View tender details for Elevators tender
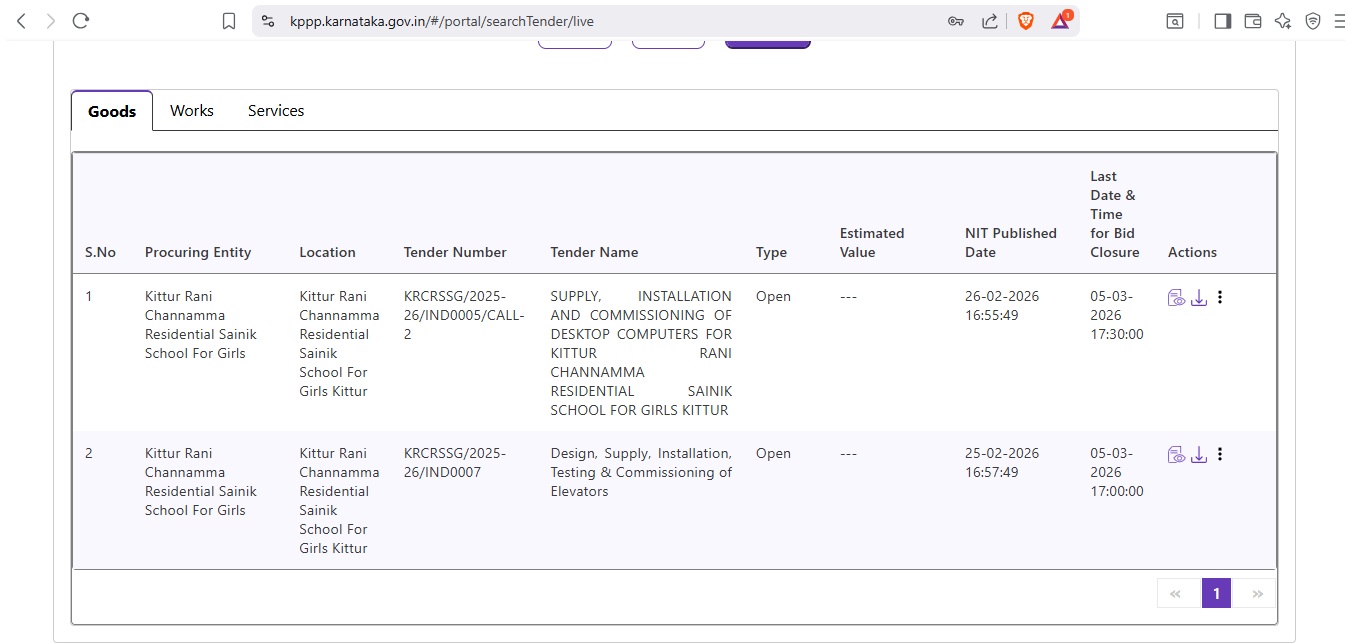Image resolution: width=1348 pixels, height=643 pixels. 1176,454
